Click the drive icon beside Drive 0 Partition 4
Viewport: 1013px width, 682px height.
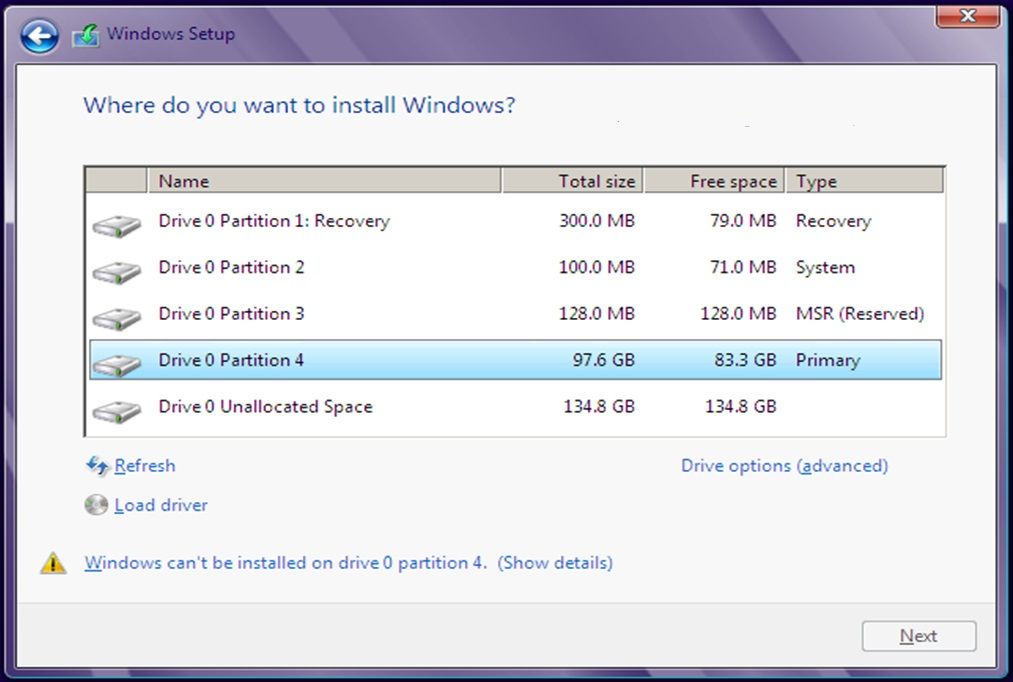pyautogui.click(x=116, y=363)
